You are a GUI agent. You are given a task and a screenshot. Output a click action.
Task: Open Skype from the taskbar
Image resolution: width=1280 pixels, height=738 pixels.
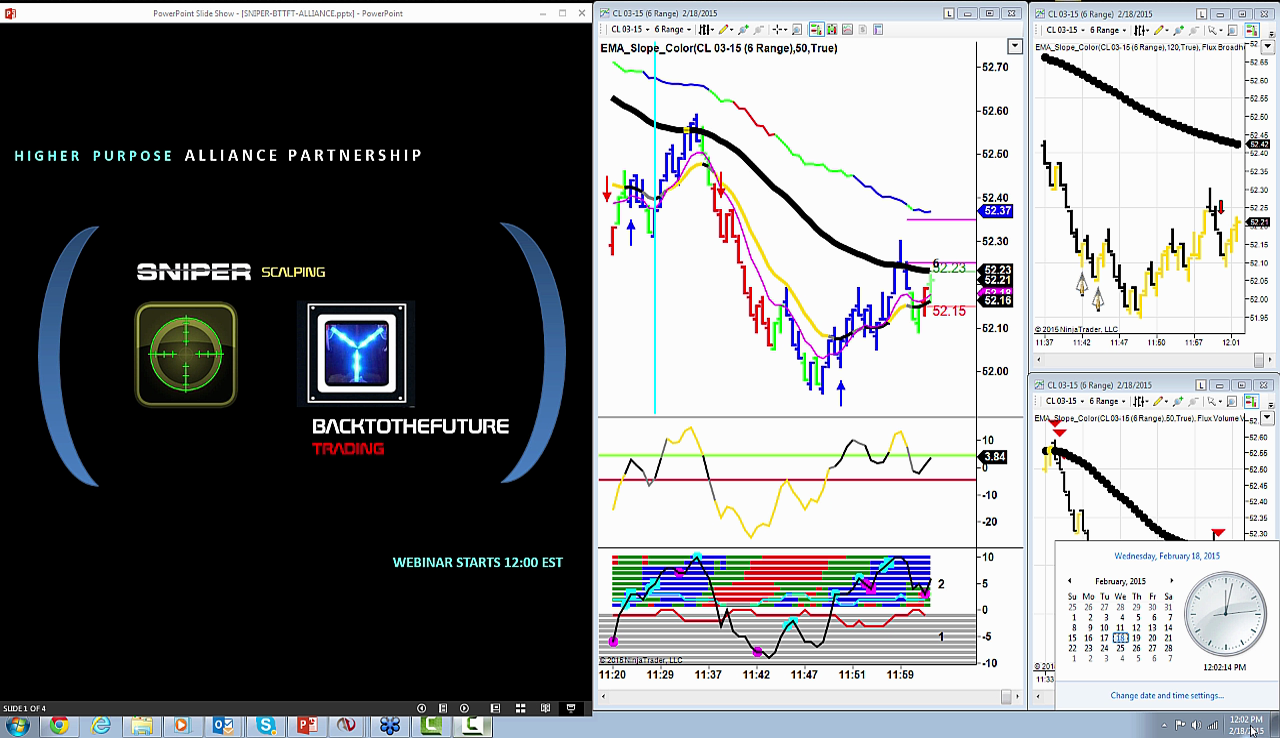click(x=265, y=726)
